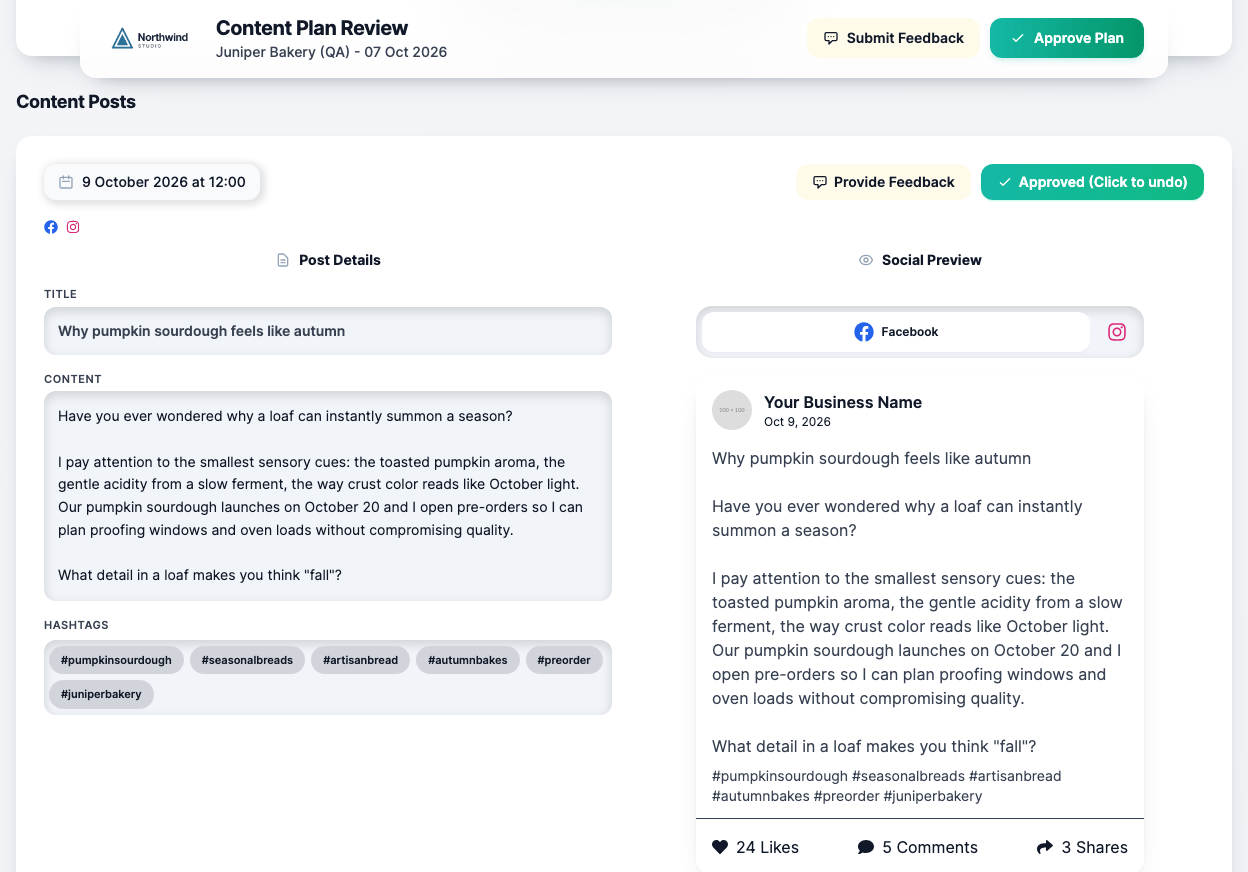Click the small Instagram platform icon under date
The height and width of the screenshot is (872, 1248).
(73, 227)
